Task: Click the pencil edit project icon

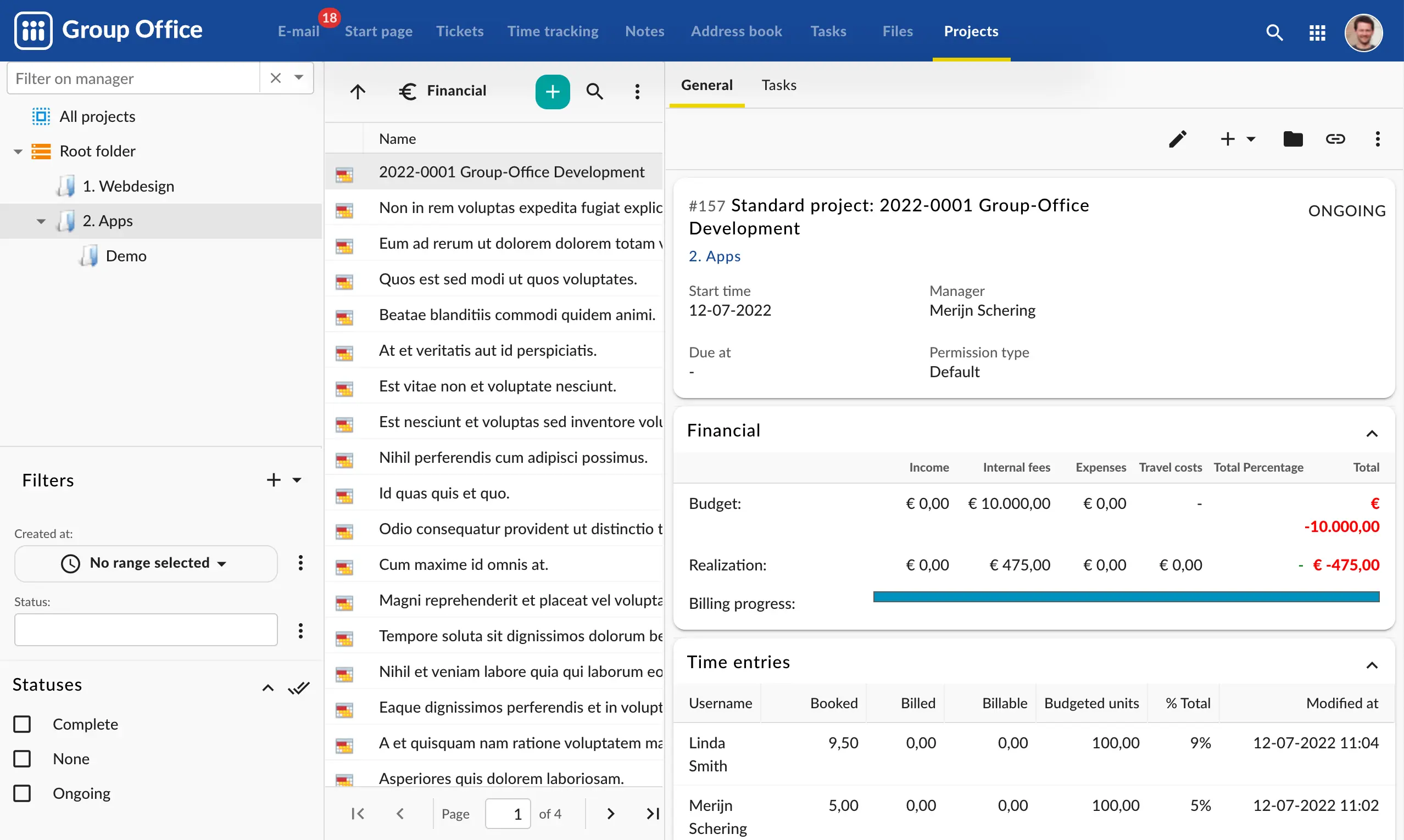Action: 1178,139
